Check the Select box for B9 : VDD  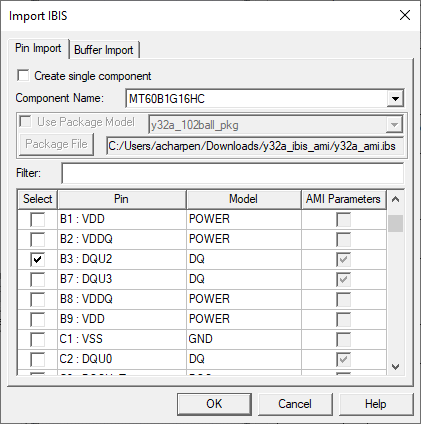tap(37, 319)
